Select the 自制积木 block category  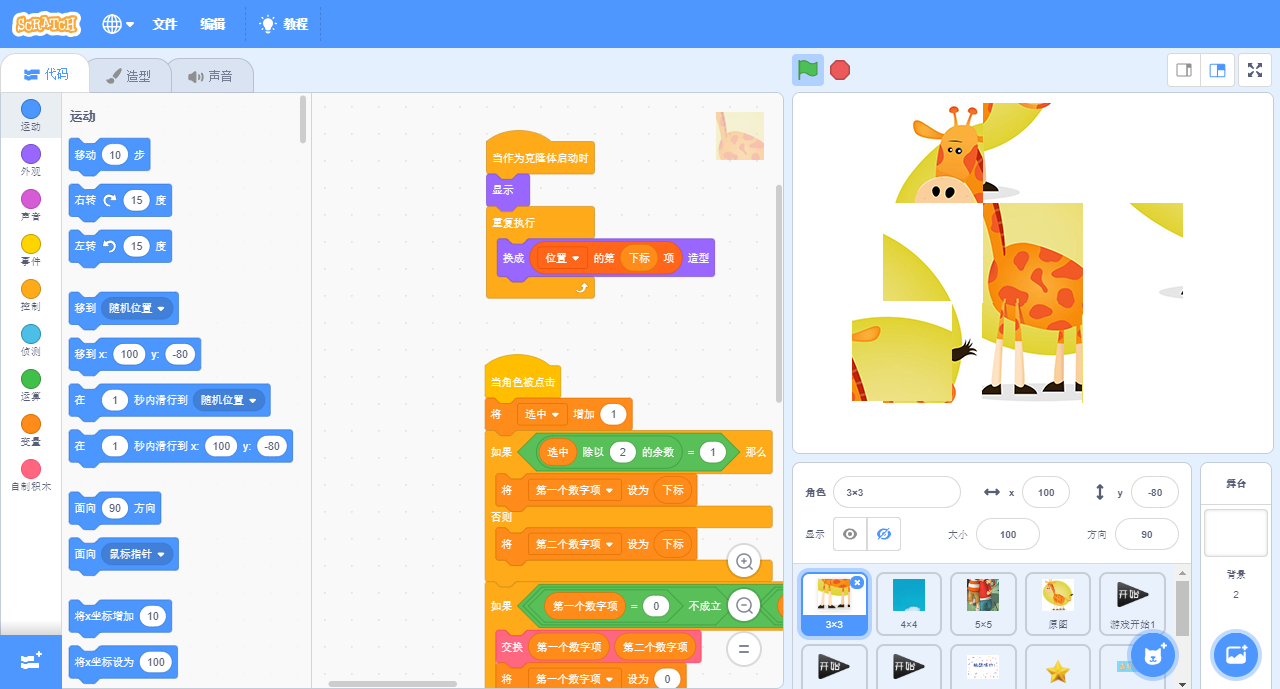pos(31,475)
